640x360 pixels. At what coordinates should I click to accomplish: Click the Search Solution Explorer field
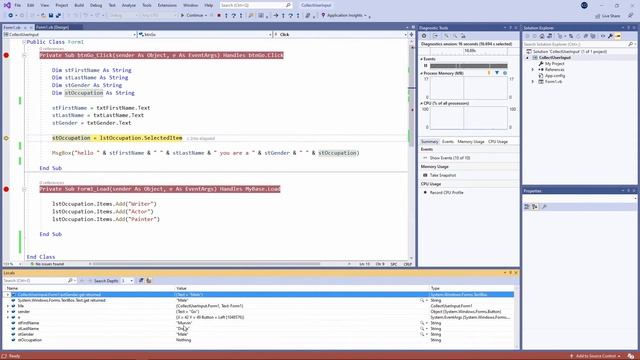pyautogui.click(x=576, y=44)
